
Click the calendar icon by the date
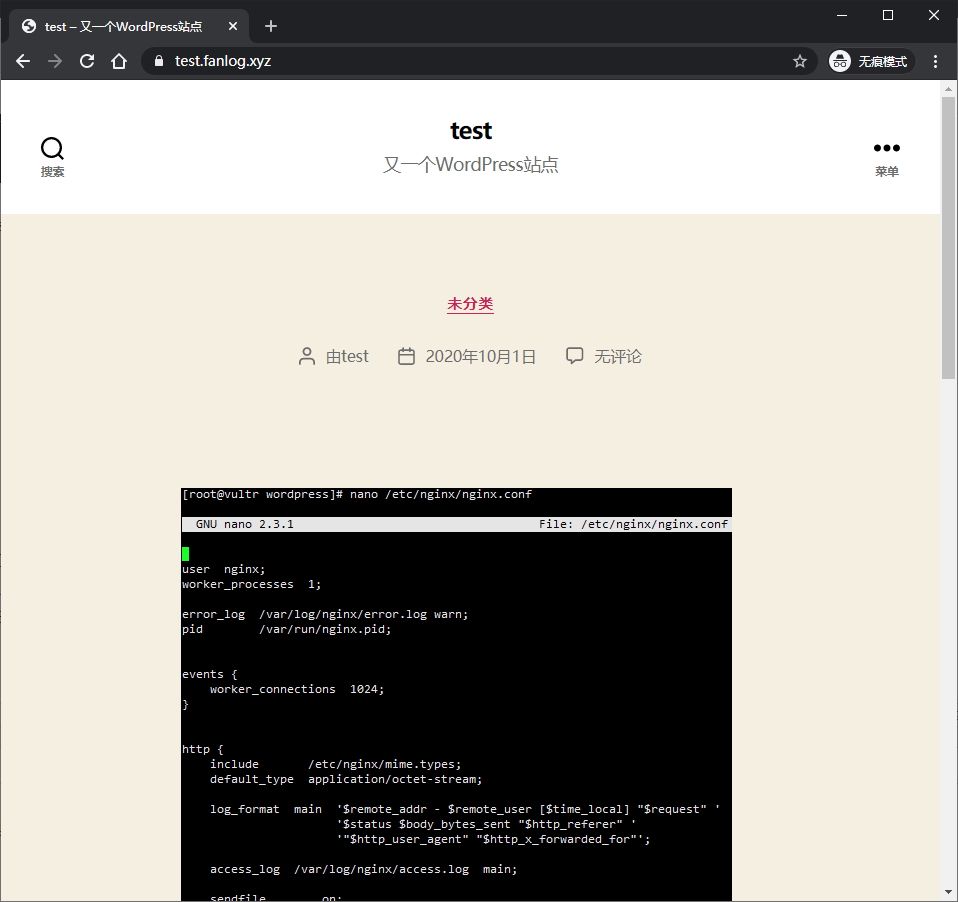point(406,356)
